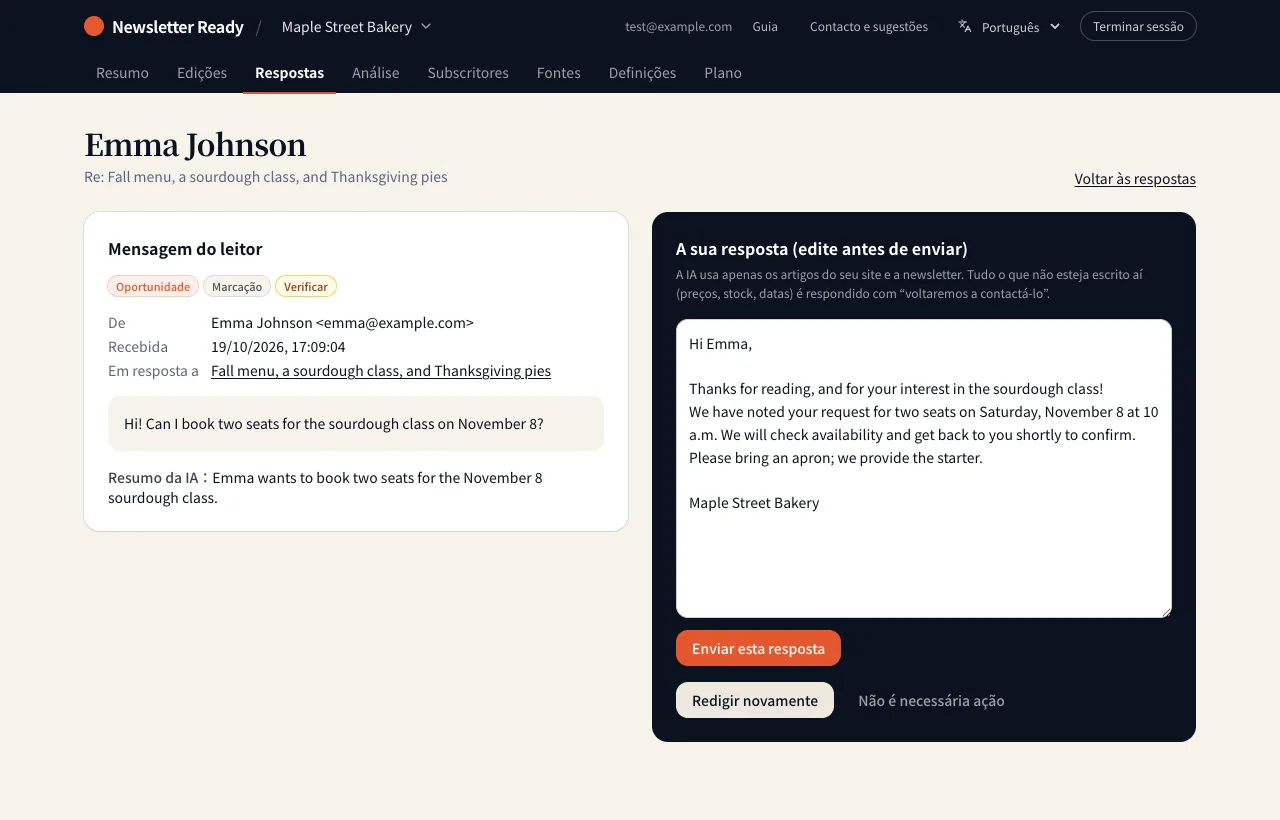Open the Fall menu newsletter link
The height and width of the screenshot is (820, 1280).
tap(381, 370)
